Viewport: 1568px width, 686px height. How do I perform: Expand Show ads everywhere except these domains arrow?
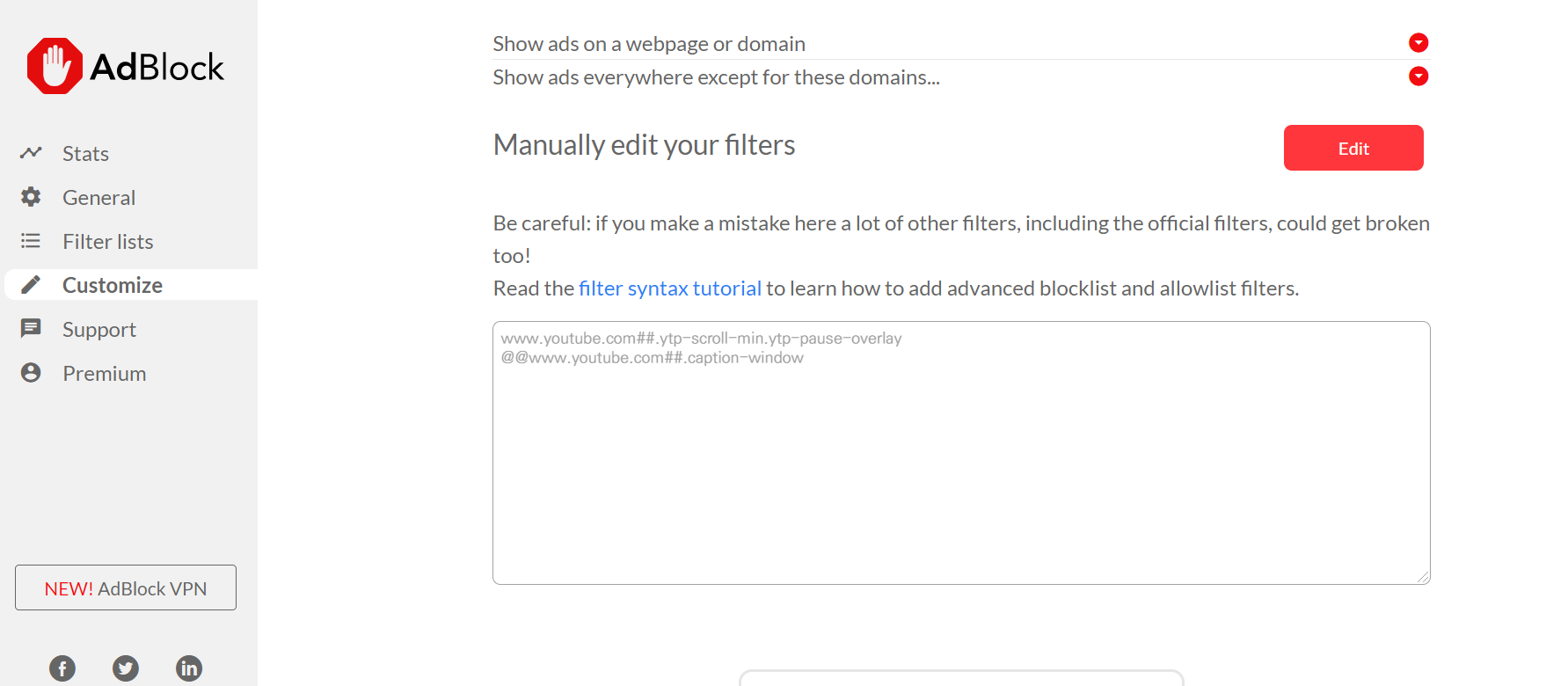(1418, 77)
